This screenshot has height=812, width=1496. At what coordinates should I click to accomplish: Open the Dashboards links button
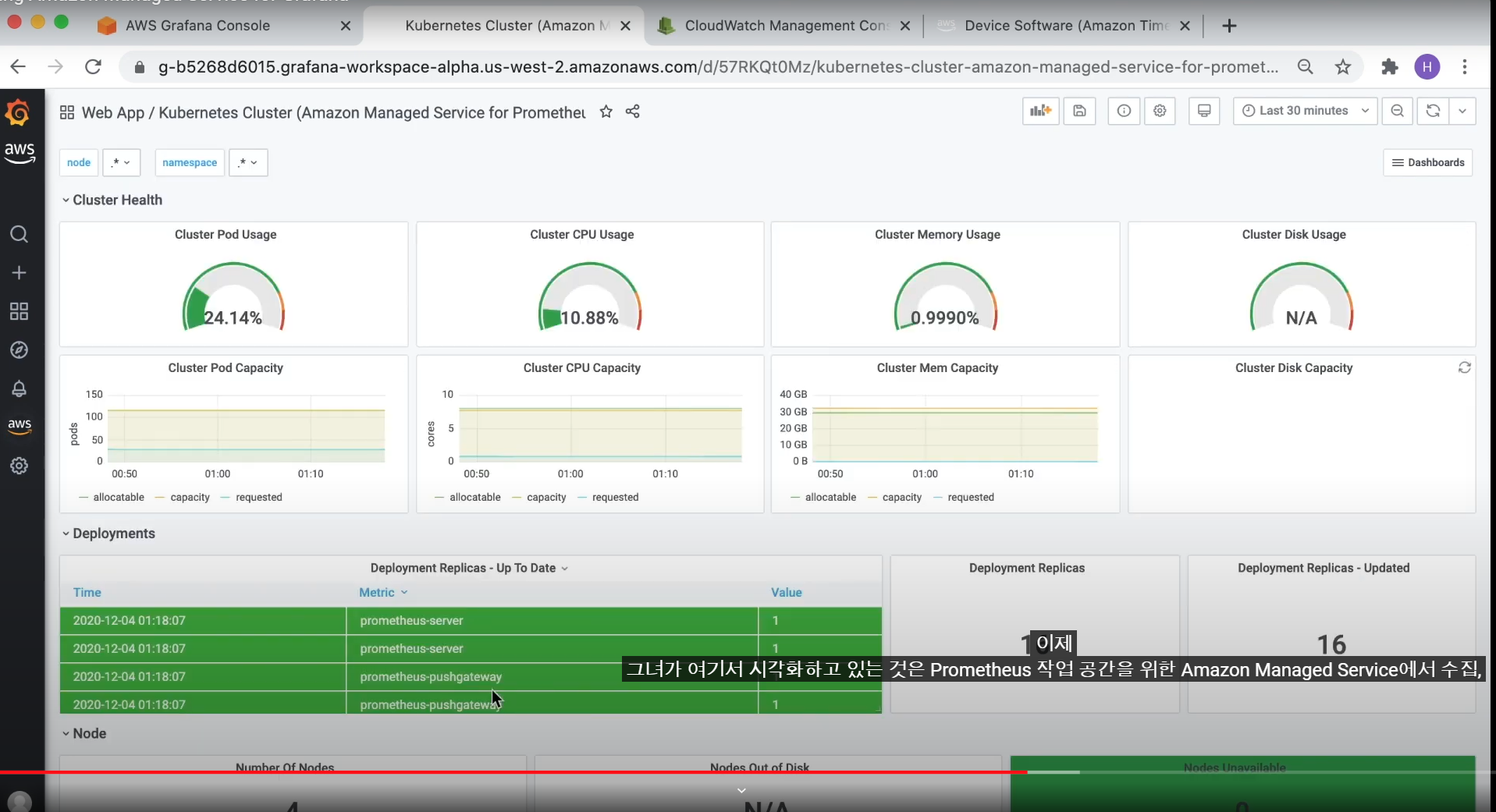tap(1428, 162)
